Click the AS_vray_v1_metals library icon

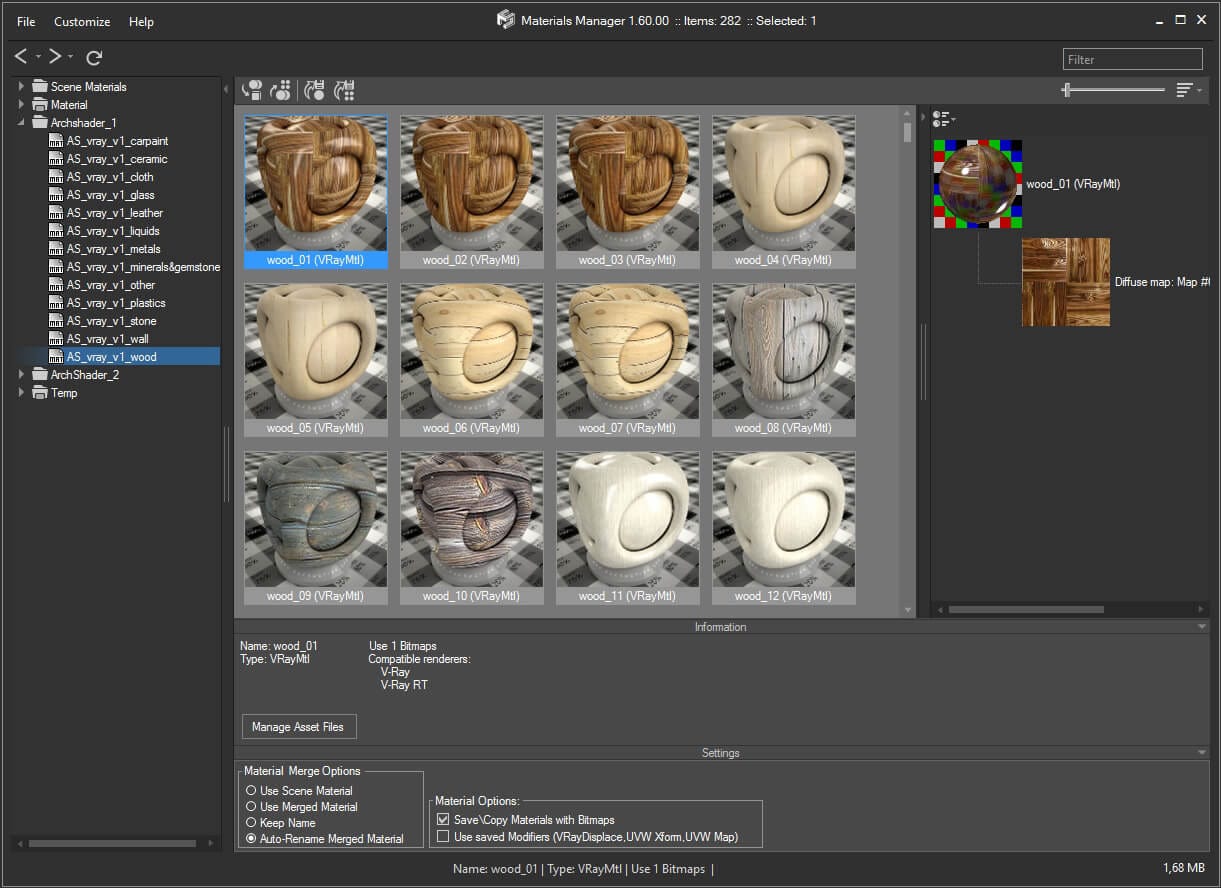pyautogui.click(x=56, y=249)
